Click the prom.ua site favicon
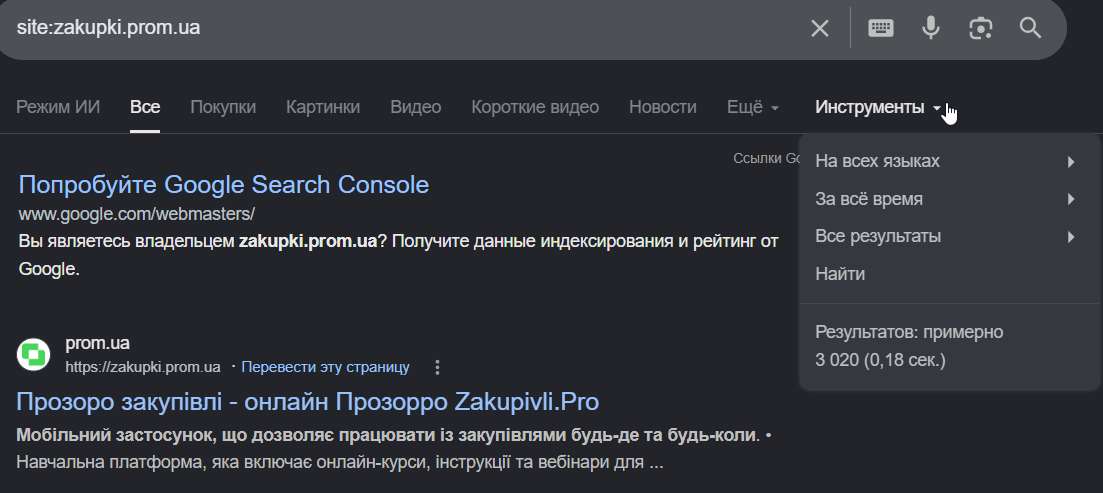Screen dimensions: 1103x493 pos(33,354)
